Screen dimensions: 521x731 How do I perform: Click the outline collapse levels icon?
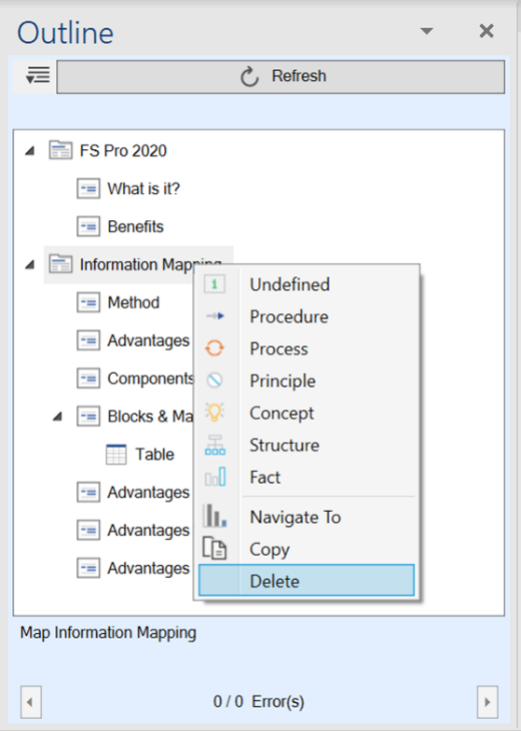point(38,75)
